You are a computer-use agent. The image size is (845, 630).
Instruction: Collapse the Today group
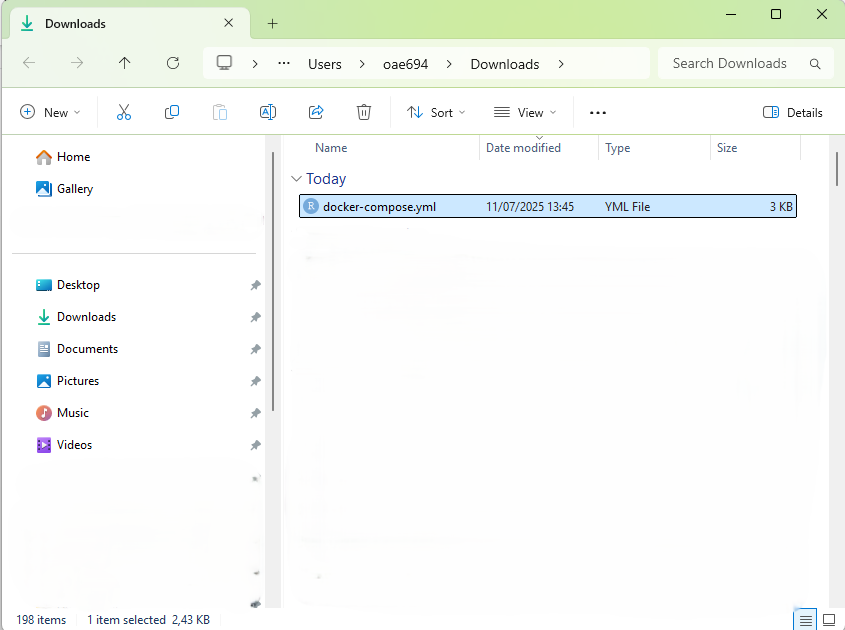pos(296,179)
